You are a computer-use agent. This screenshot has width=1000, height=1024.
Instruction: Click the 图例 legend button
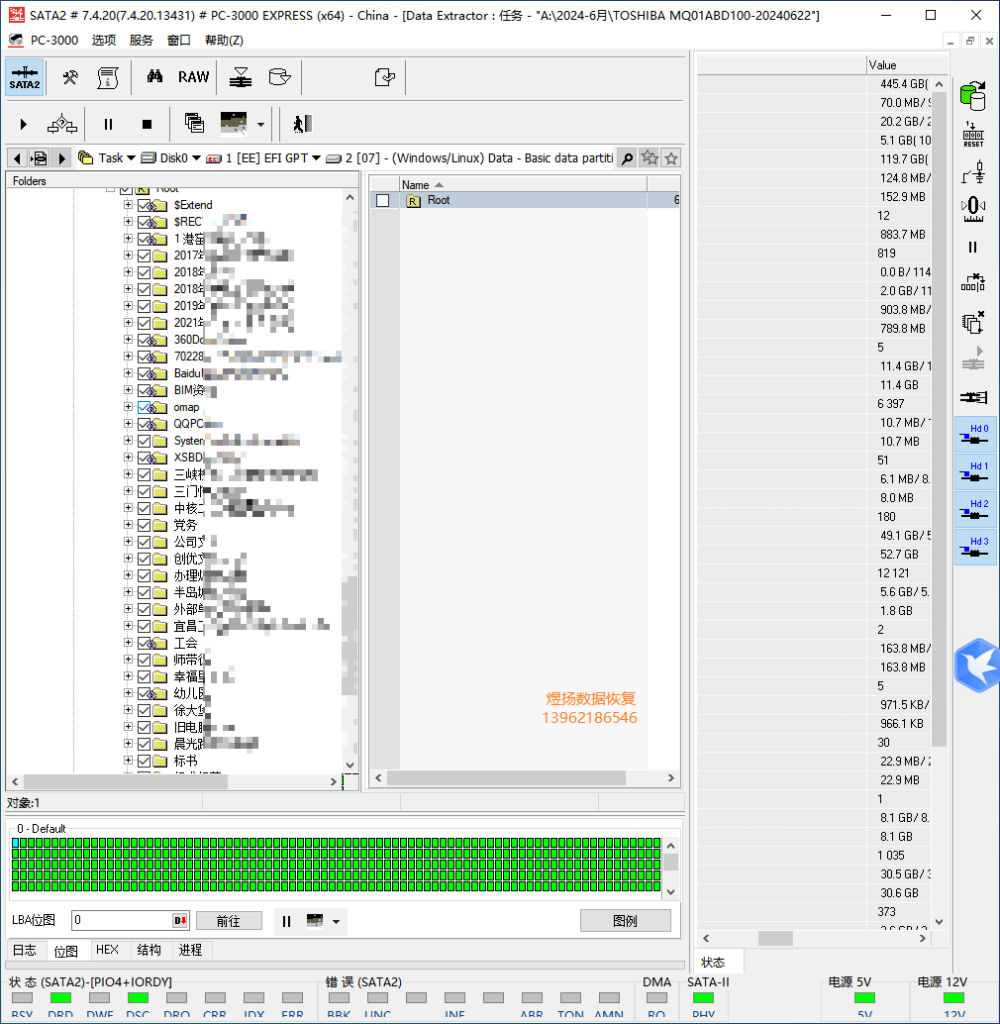point(625,921)
